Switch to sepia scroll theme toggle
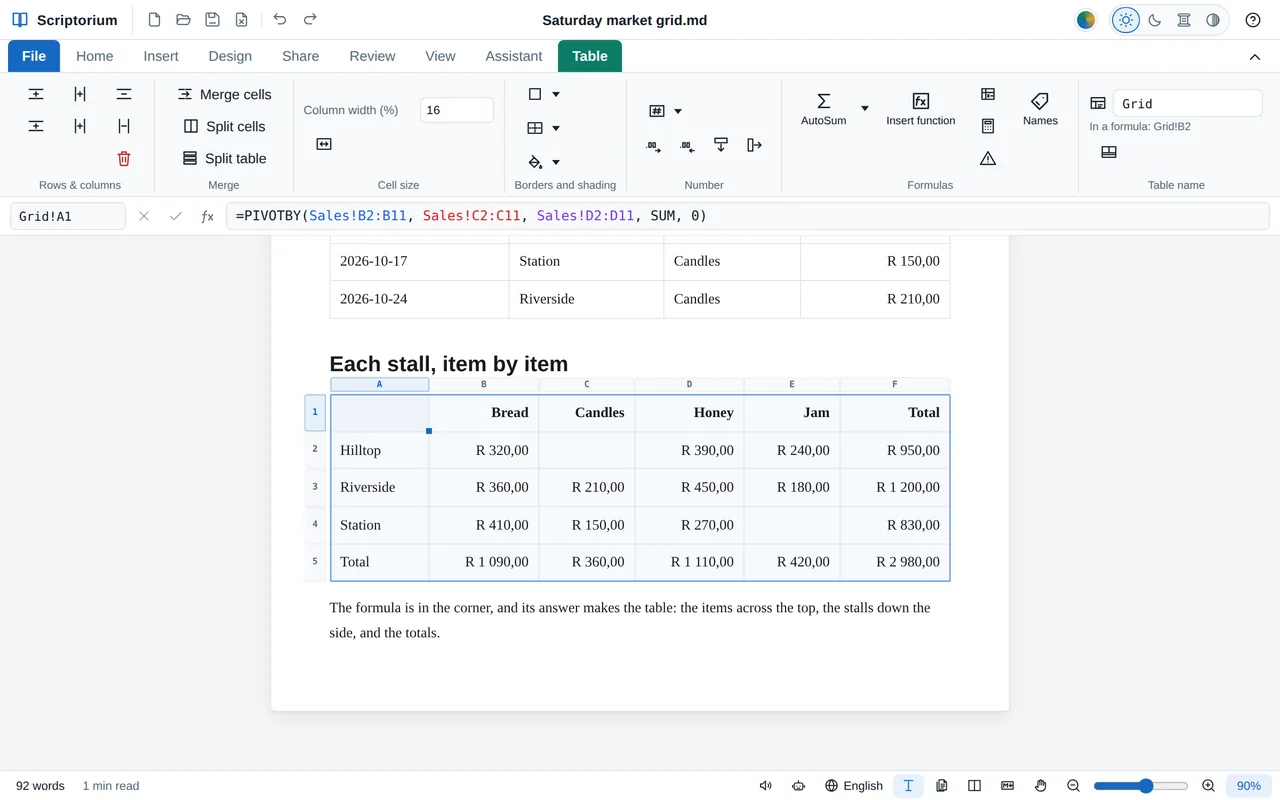The width and height of the screenshot is (1280, 800). pos(1184,20)
